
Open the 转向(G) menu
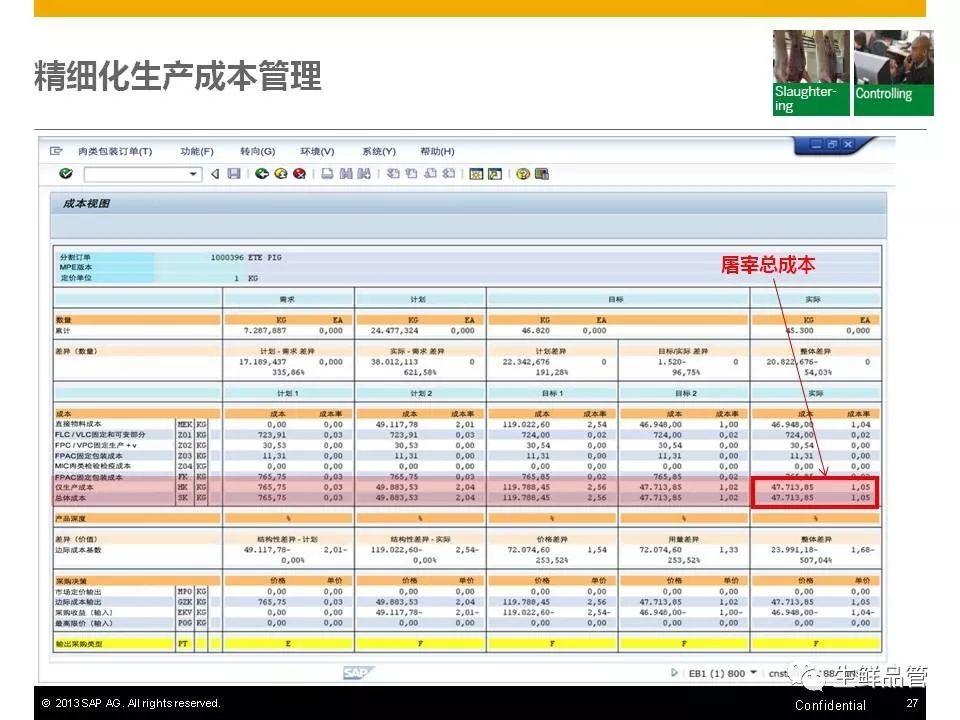pos(257,151)
